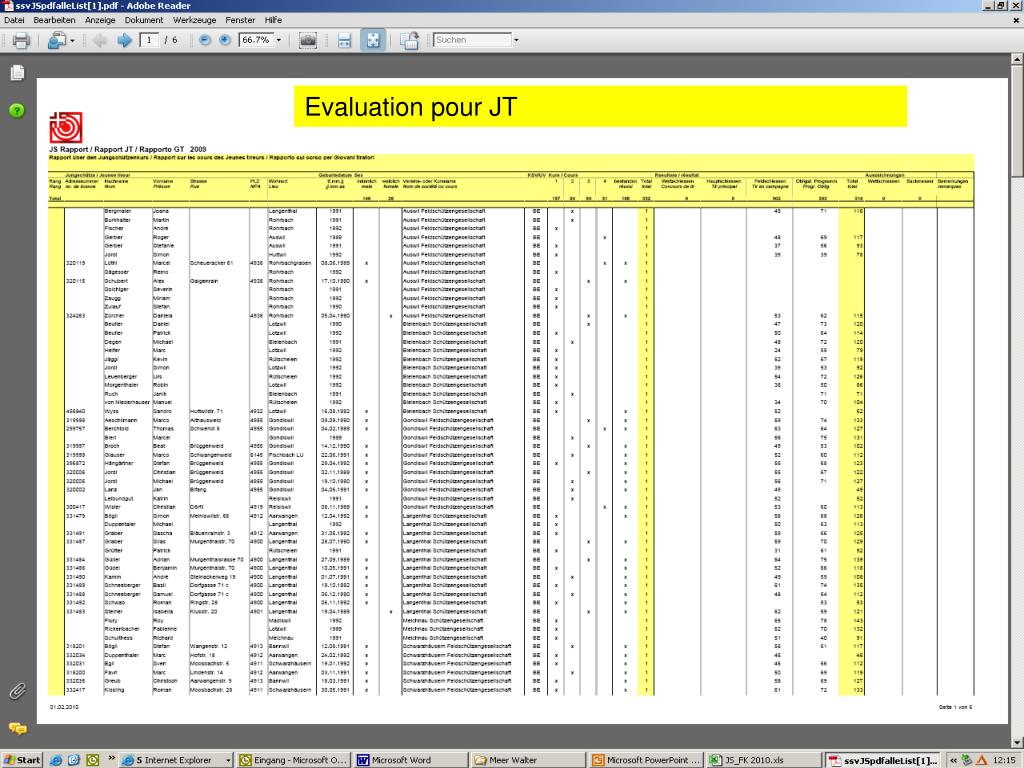The height and width of the screenshot is (768, 1024).
Task: Open the Dokument menu
Action: click(144, 20)
